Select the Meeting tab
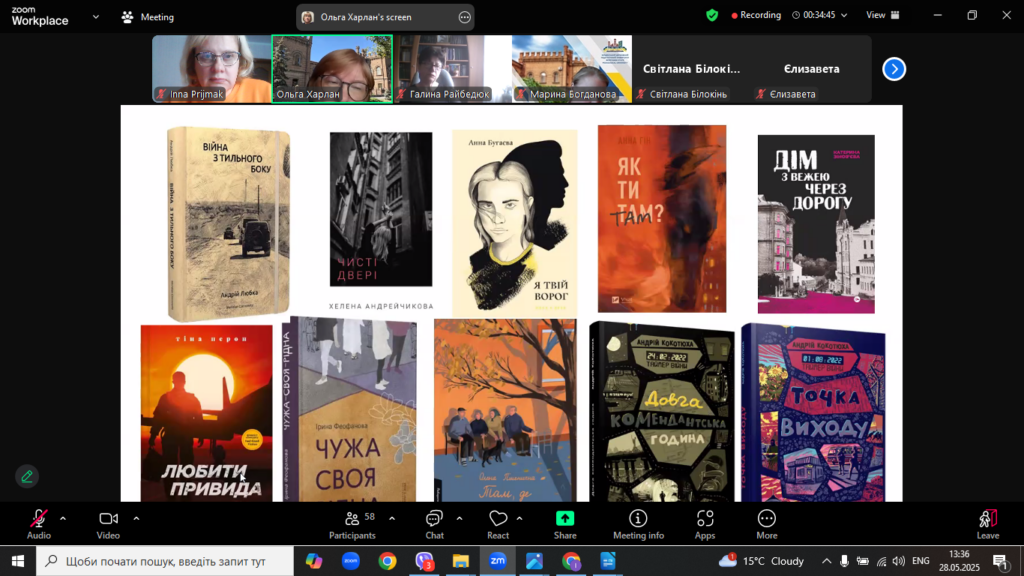Screen dimensions: 1024x576 click(x=148, y=17)
